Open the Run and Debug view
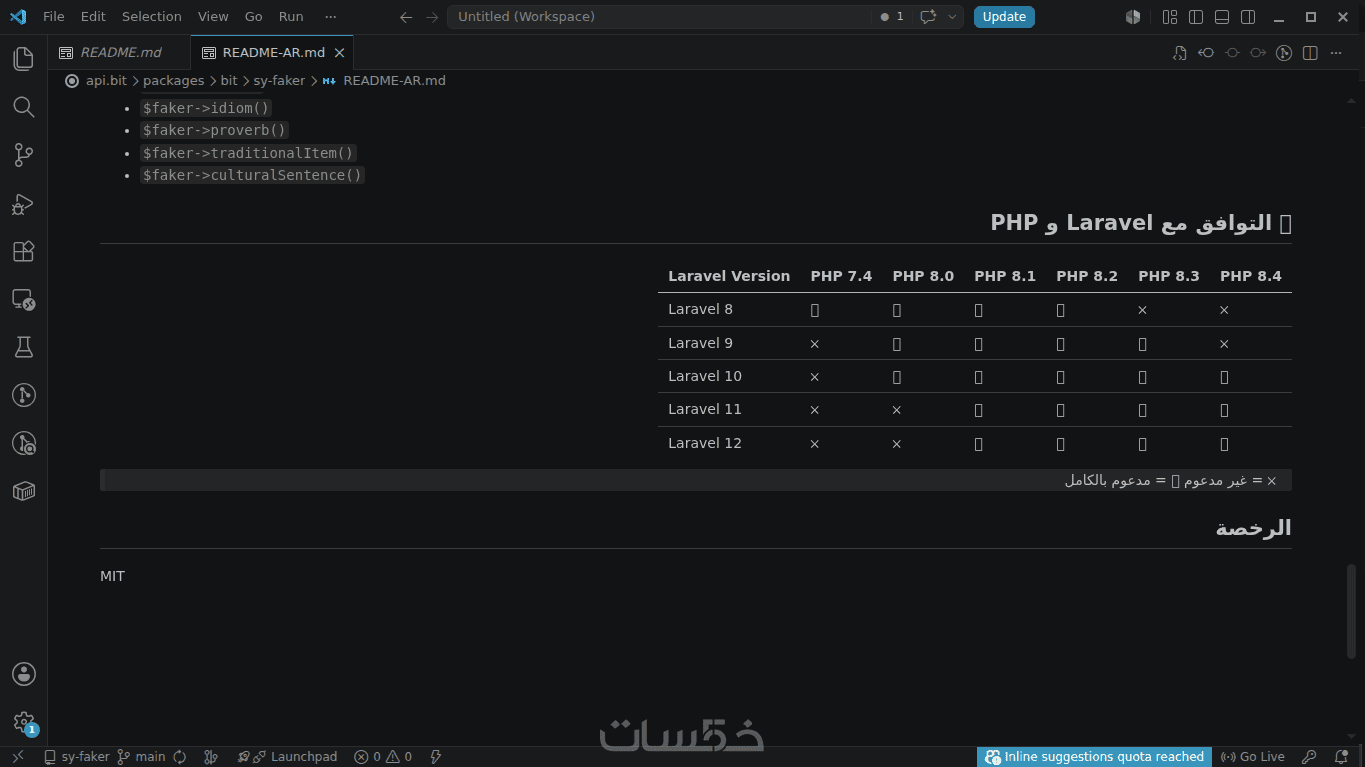Image resolution: width=1365 pixels, height=767 pixels. [23, 204]
